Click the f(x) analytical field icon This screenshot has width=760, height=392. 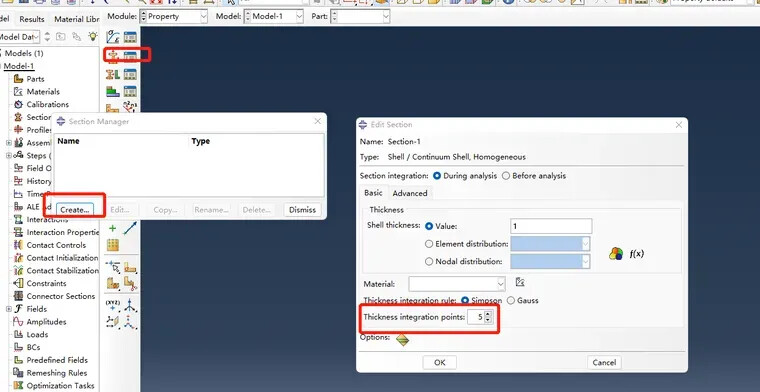(x=636, y=253)
